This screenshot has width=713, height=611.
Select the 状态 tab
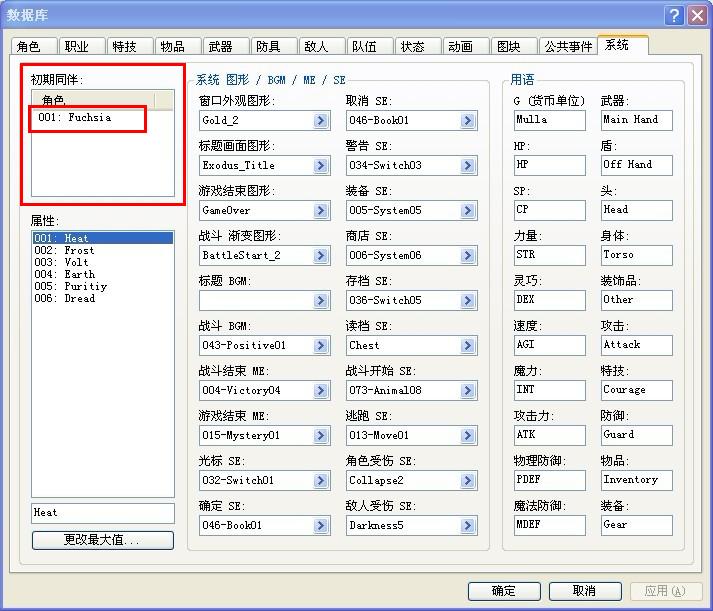click(x=417, y=46)
